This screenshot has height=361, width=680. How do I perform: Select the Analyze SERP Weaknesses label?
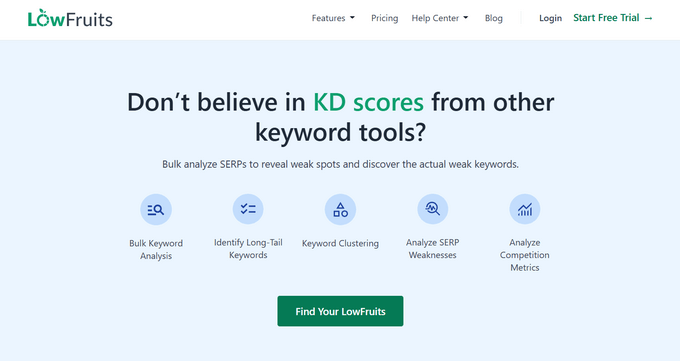pos(432,249)
